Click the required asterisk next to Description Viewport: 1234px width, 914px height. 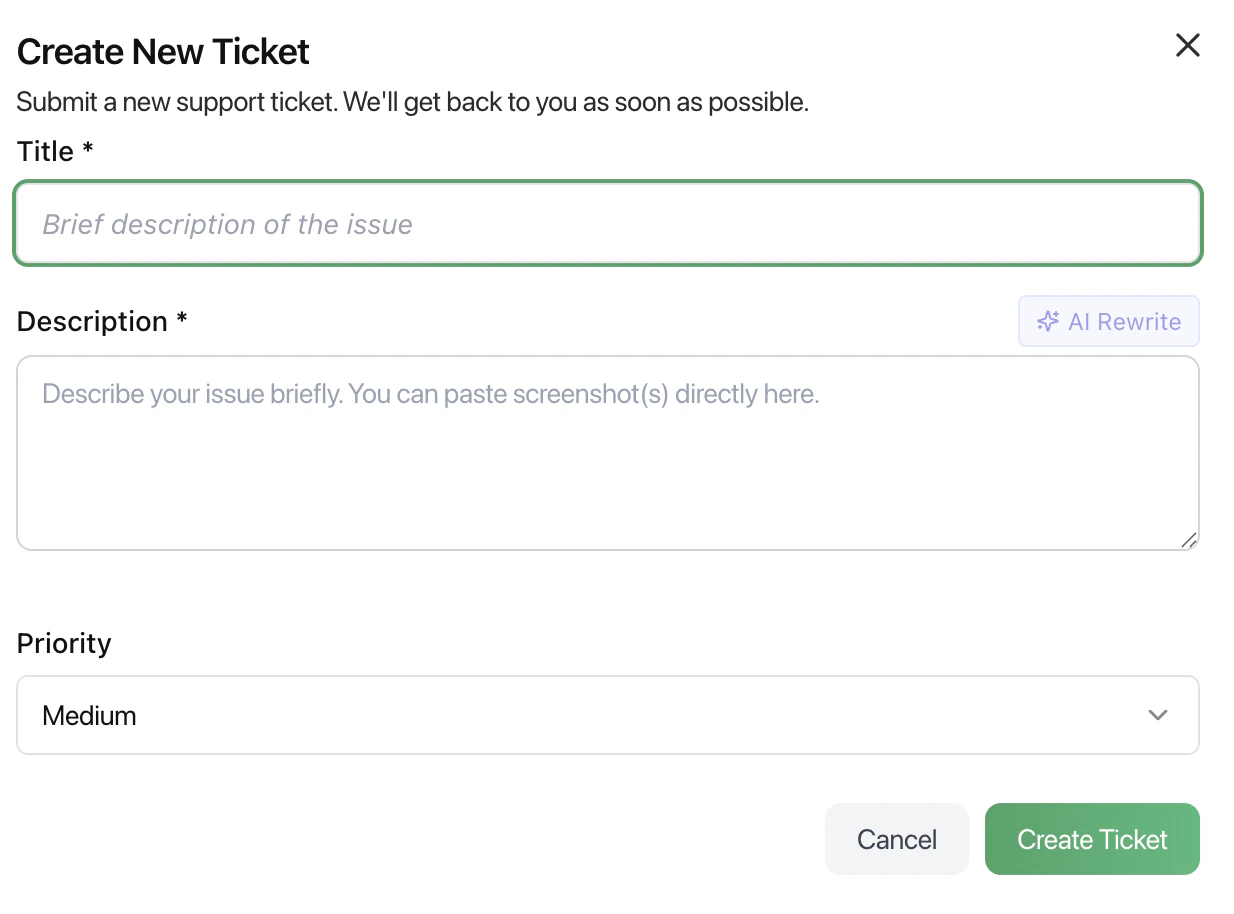point(182,320)
